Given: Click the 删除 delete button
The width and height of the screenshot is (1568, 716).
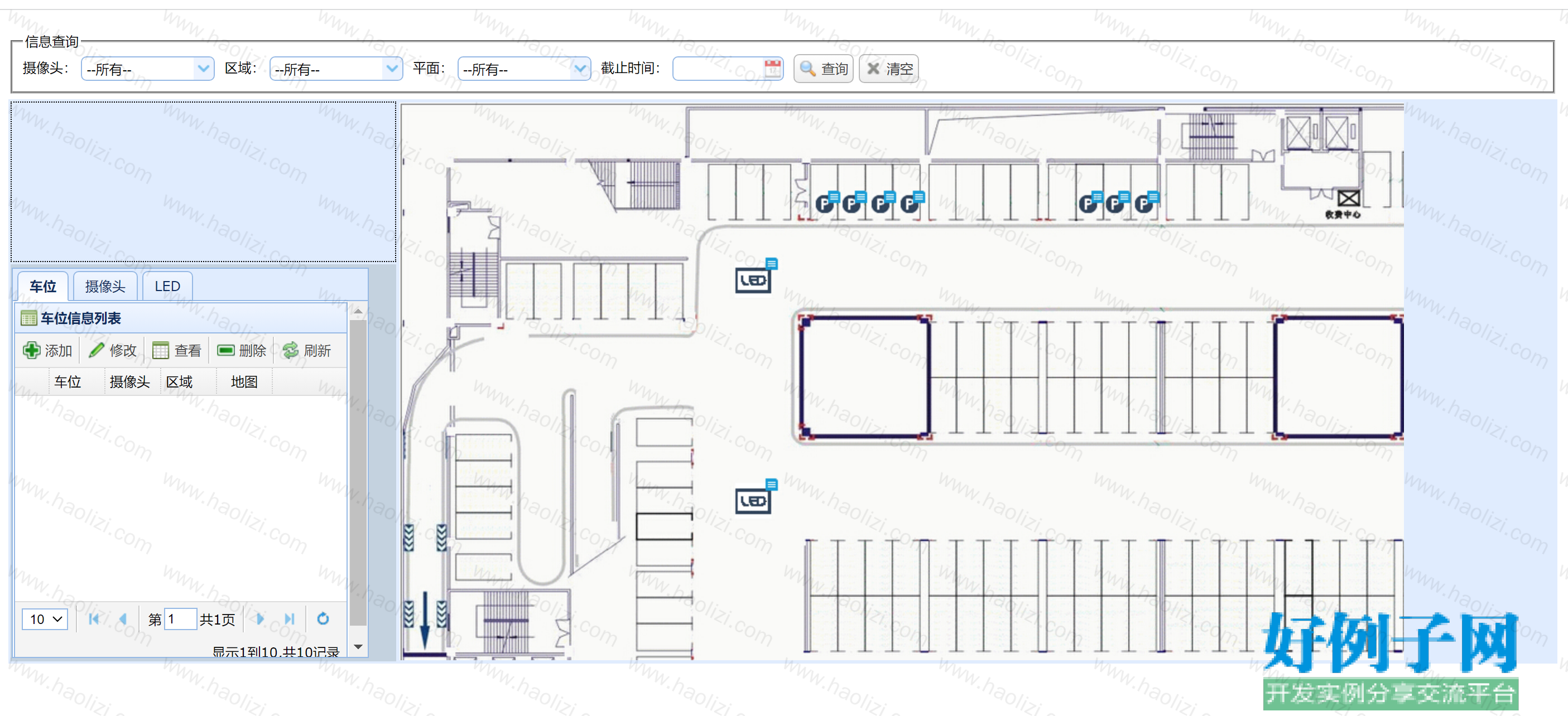Looking at the screenshot, I should [242, 350].
